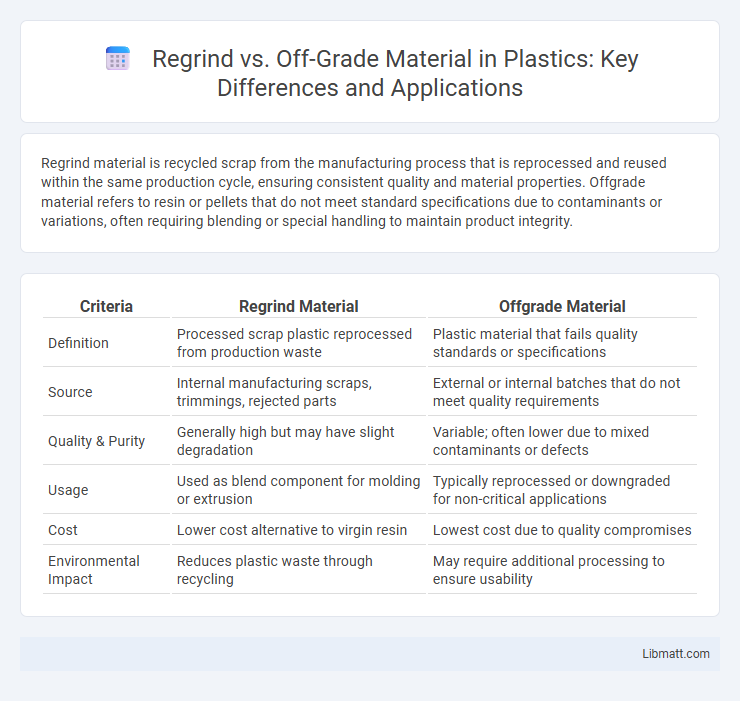The width and height of the screenshot is (740, 701).
Task: Click the 'Environmental Impact' row label
Action: (93, 570)
